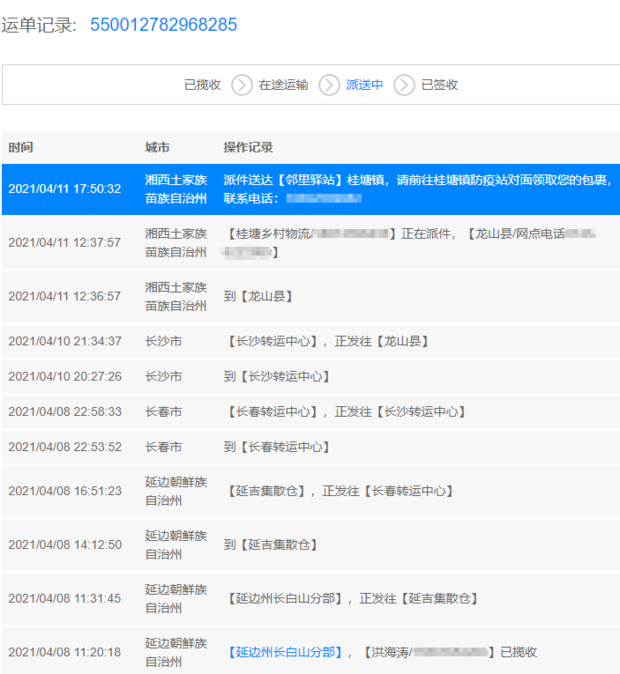Select the 派送中 status step
Image resolution: width=620 pixels, height=674 pixels.
pos(364,85)
